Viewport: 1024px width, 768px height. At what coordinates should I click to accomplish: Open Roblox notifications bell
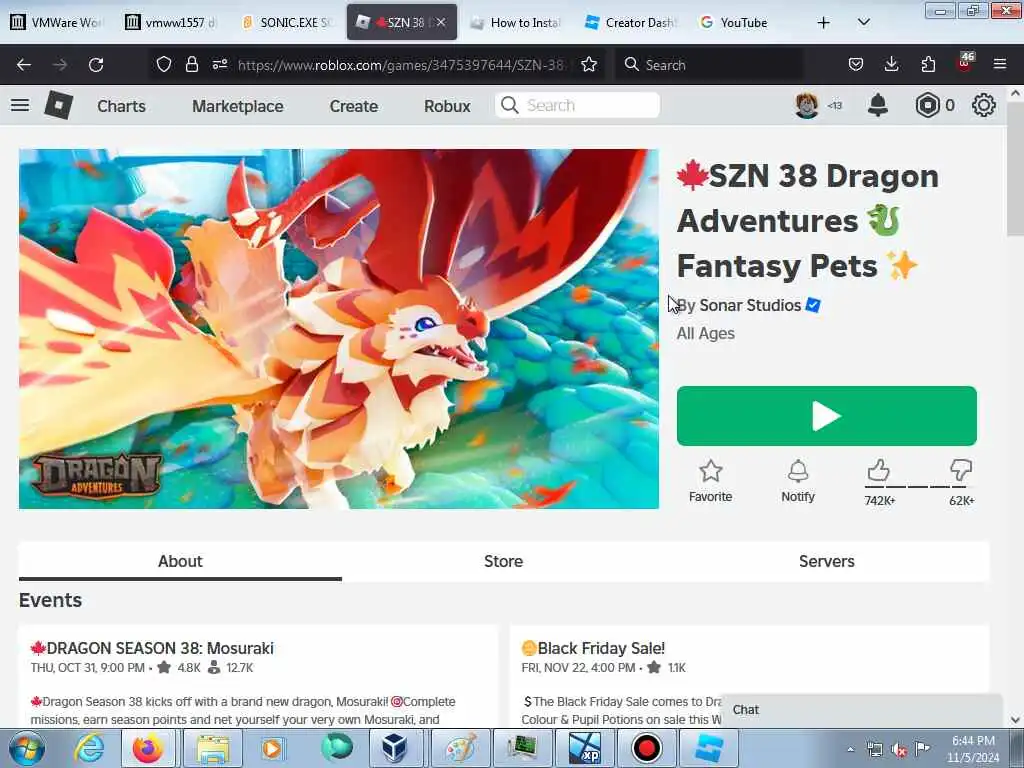878,105
